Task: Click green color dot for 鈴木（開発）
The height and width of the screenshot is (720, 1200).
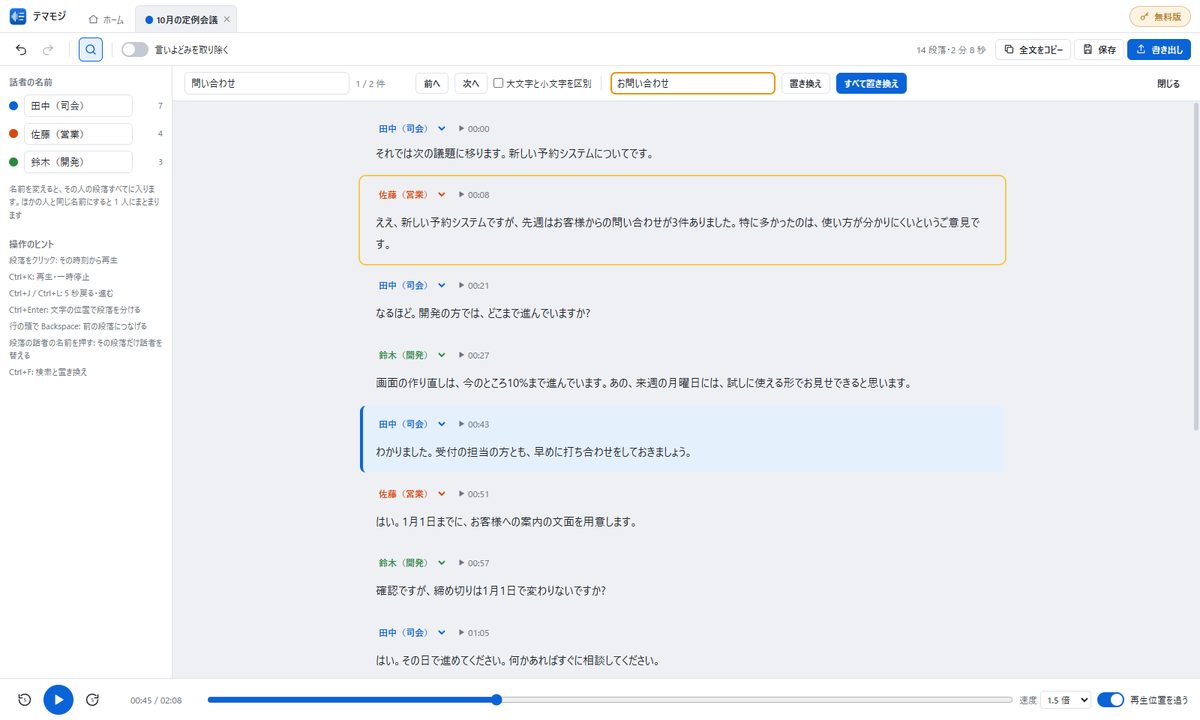Action: point(13,162)
